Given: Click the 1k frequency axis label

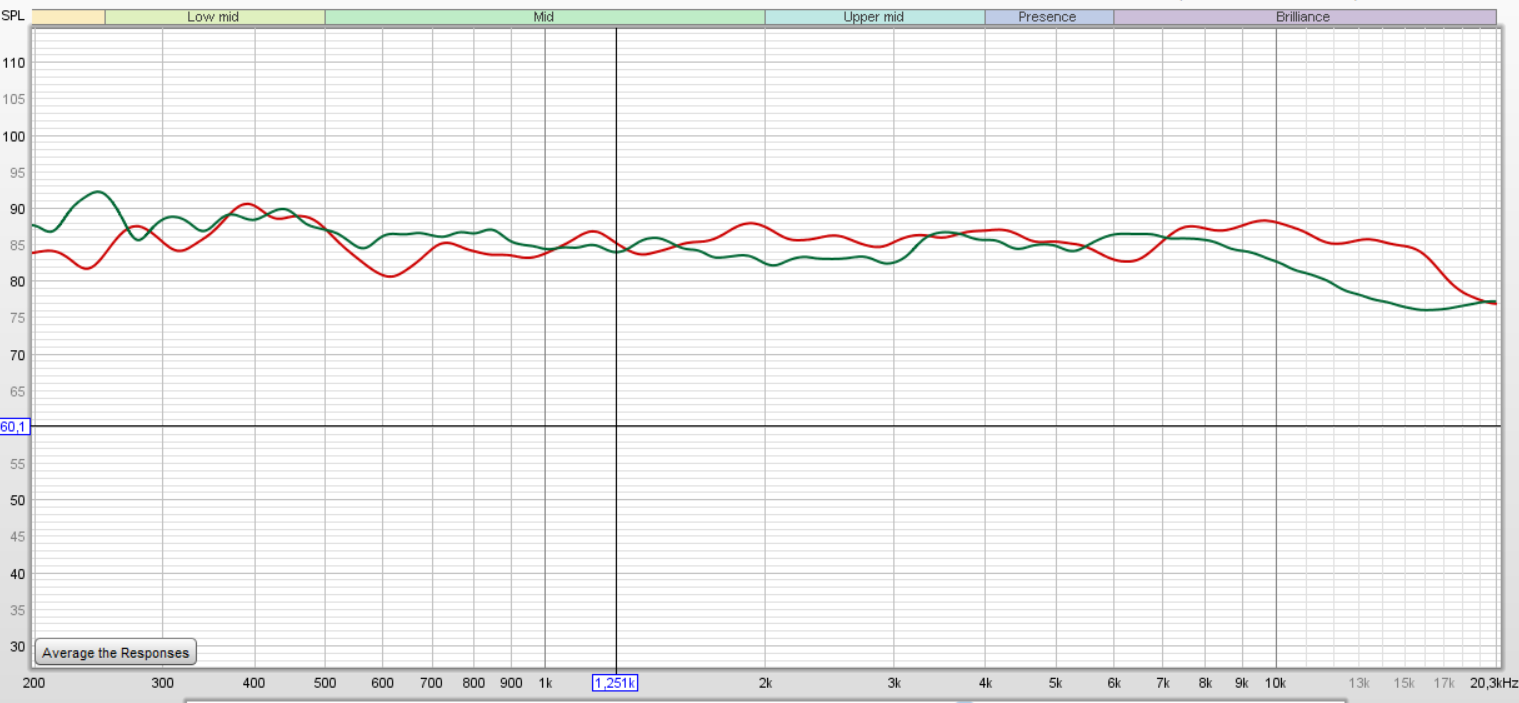Looking at the screenshot, I should [545, 683].
